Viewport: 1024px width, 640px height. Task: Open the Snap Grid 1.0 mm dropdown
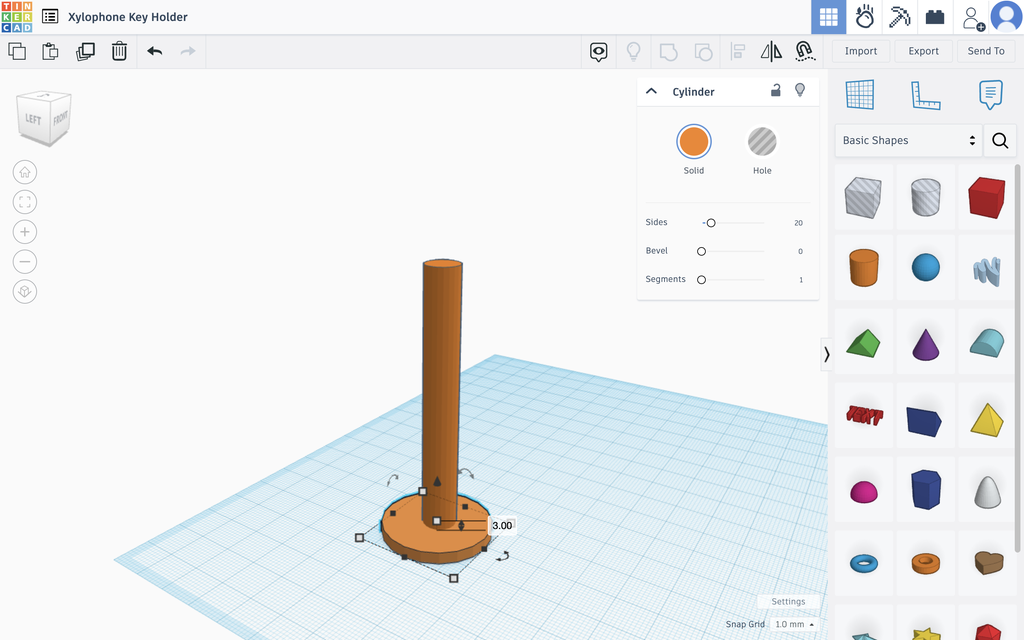tap(795, 624)
